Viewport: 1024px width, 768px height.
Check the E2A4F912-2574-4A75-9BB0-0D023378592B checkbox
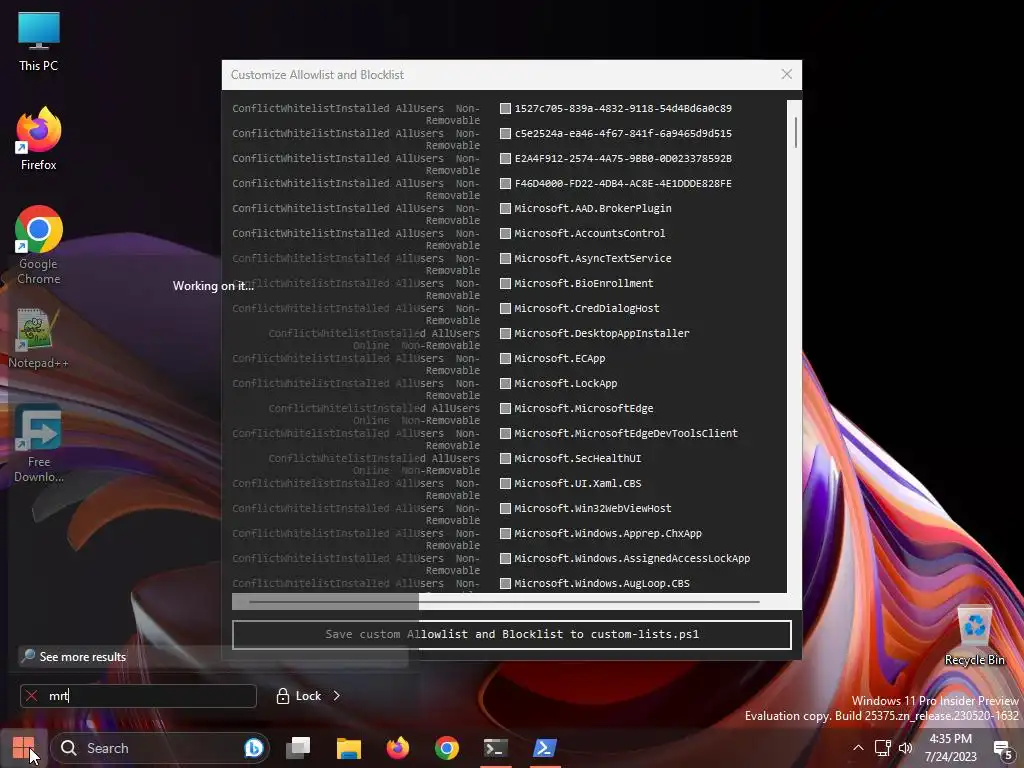tap(505, 159)
